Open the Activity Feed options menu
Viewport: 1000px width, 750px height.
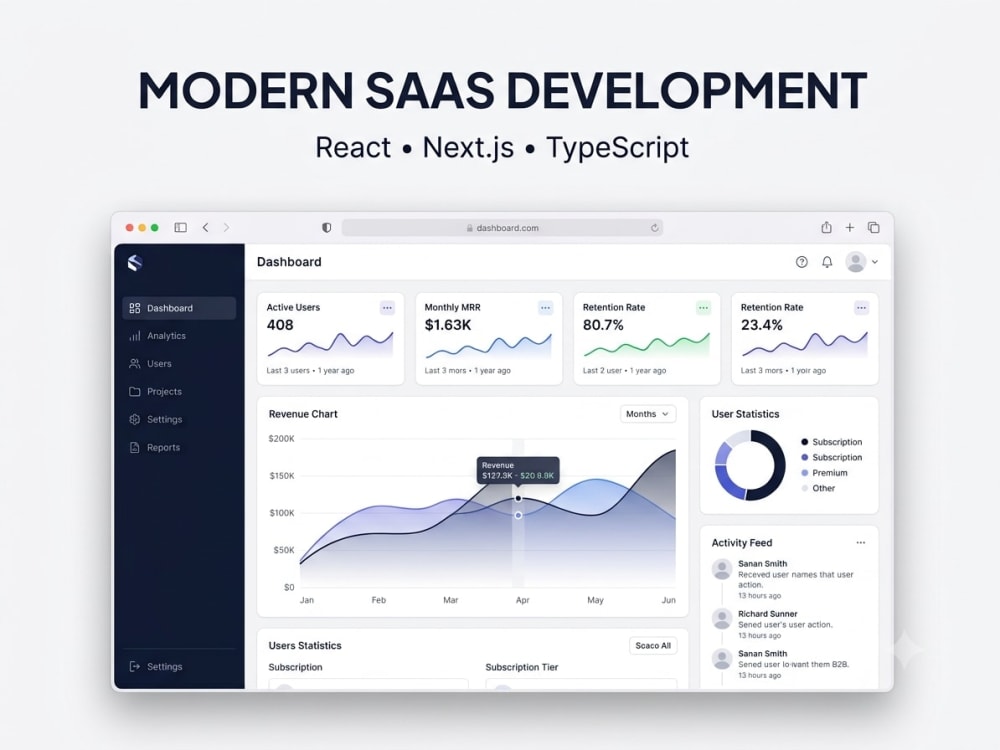[x=861, y=543]
